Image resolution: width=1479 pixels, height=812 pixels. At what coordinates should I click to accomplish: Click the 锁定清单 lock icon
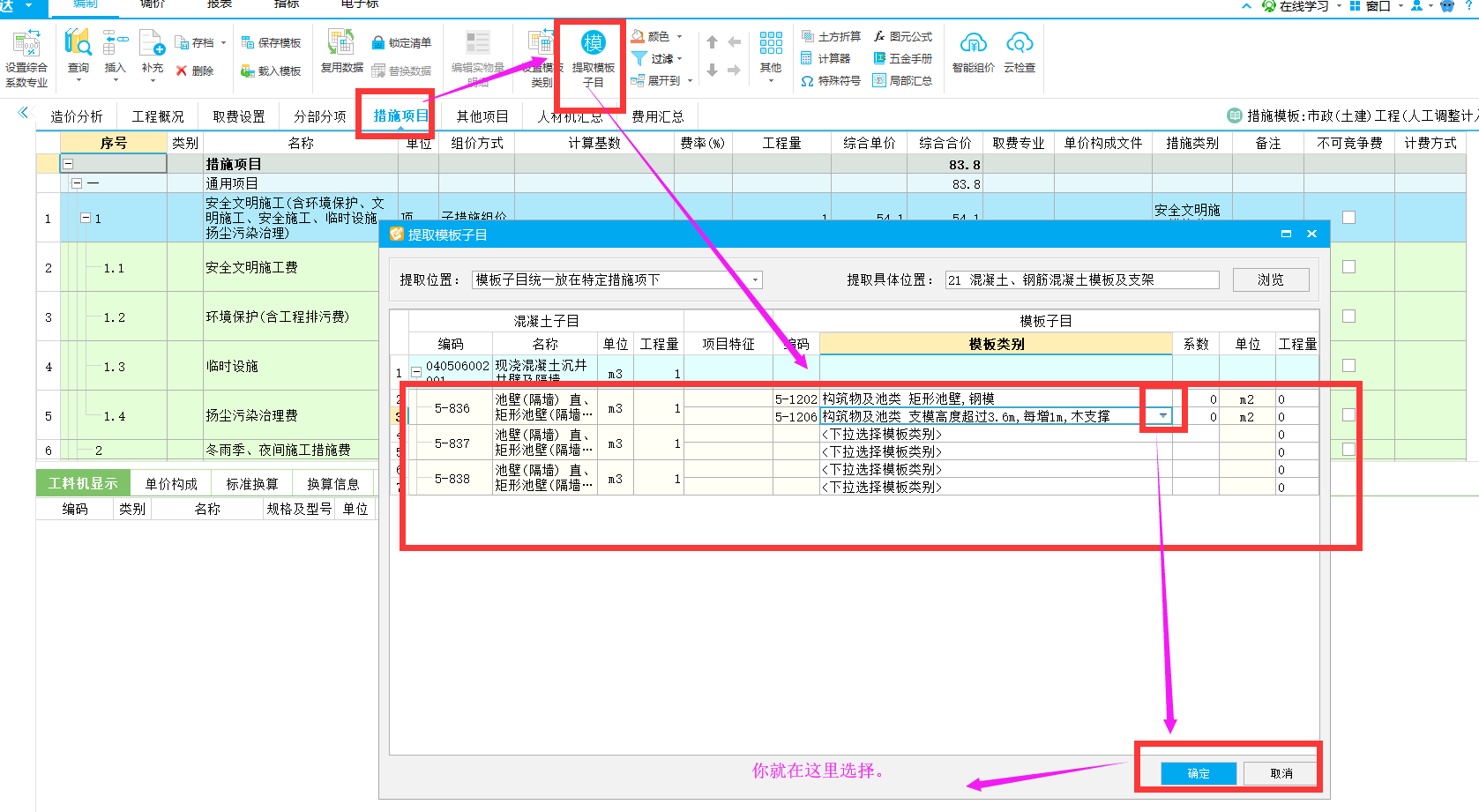378,42
